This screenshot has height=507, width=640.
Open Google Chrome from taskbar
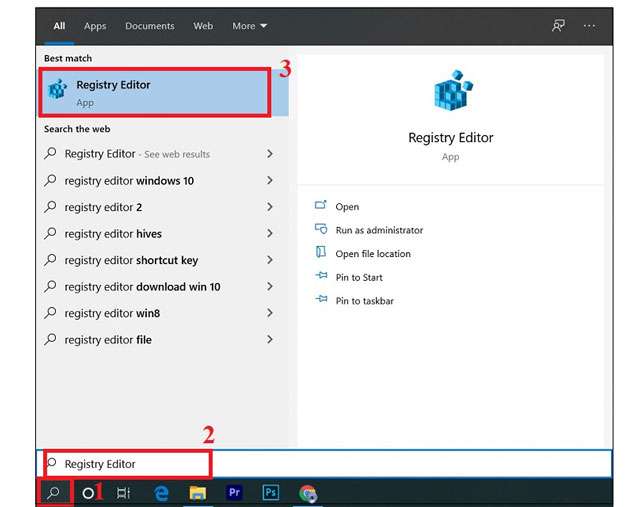(308, 493)
